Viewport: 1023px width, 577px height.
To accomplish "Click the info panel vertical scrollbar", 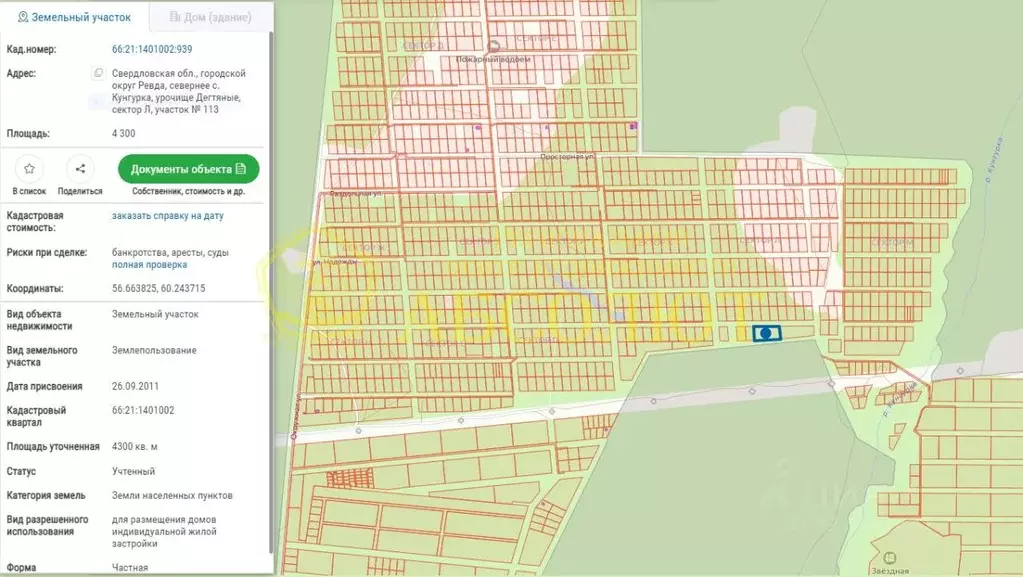I will click(270, 300).
